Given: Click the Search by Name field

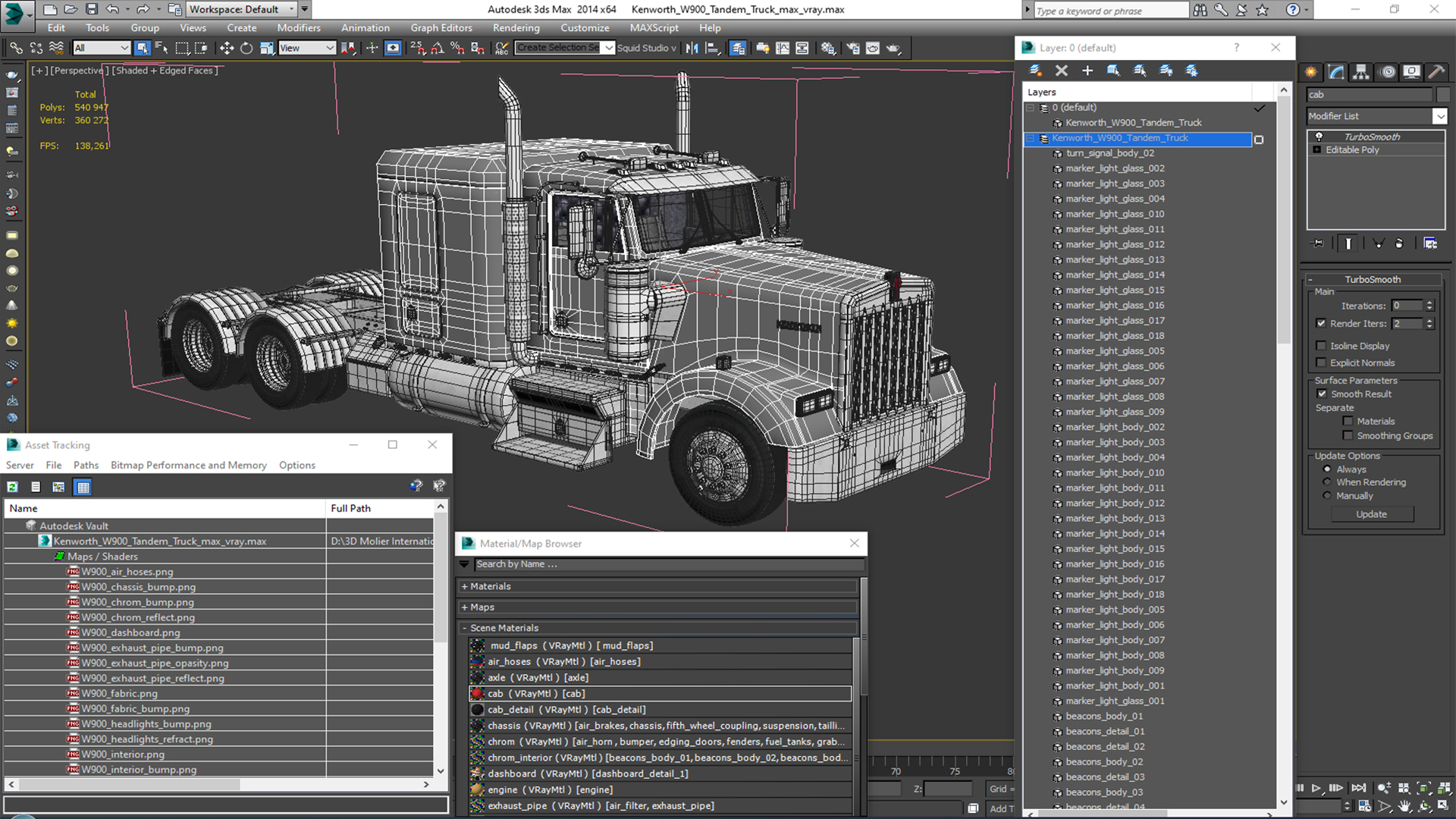Looking at the screenshot, I should [669, 564].
